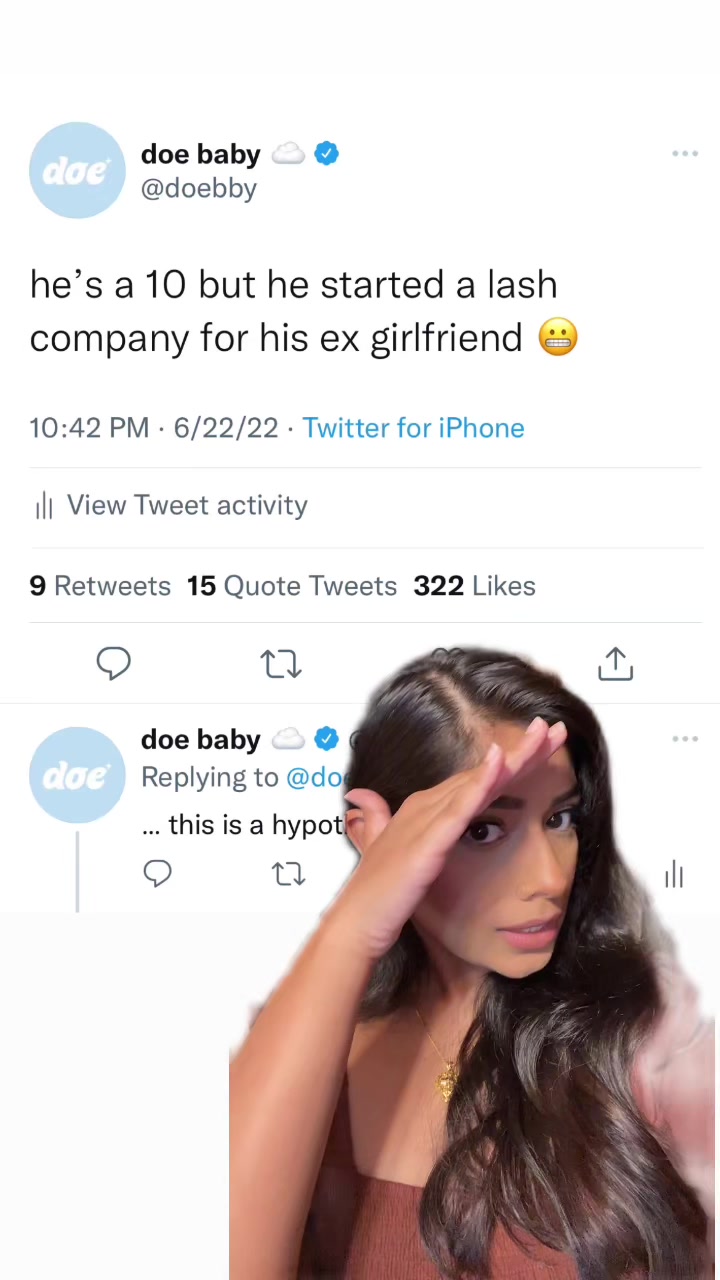This screenshot has width=720, height=1280.
Task: Click the reply icon on the reply tweet
Action: 158,874
